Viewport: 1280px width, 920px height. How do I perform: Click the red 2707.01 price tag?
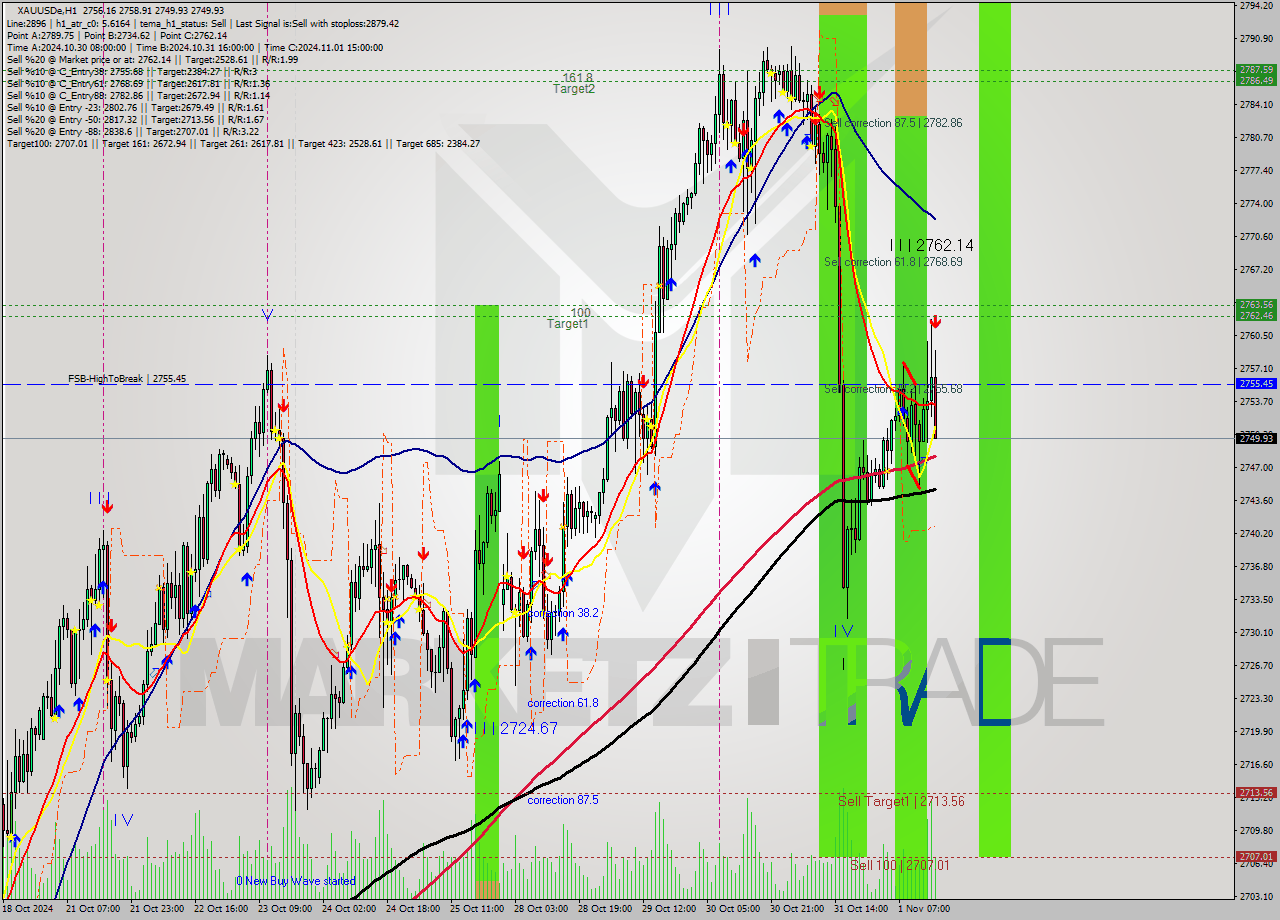pyautogui.click(x=1256, y=856)
